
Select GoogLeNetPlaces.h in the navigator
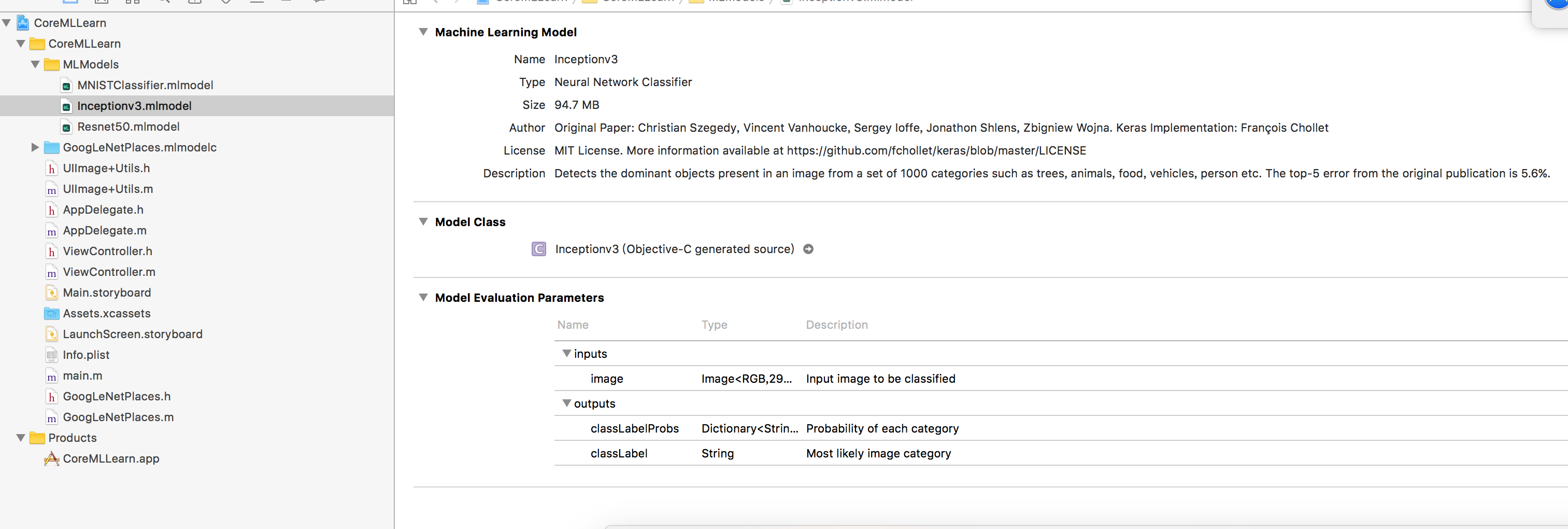point(116,397)
